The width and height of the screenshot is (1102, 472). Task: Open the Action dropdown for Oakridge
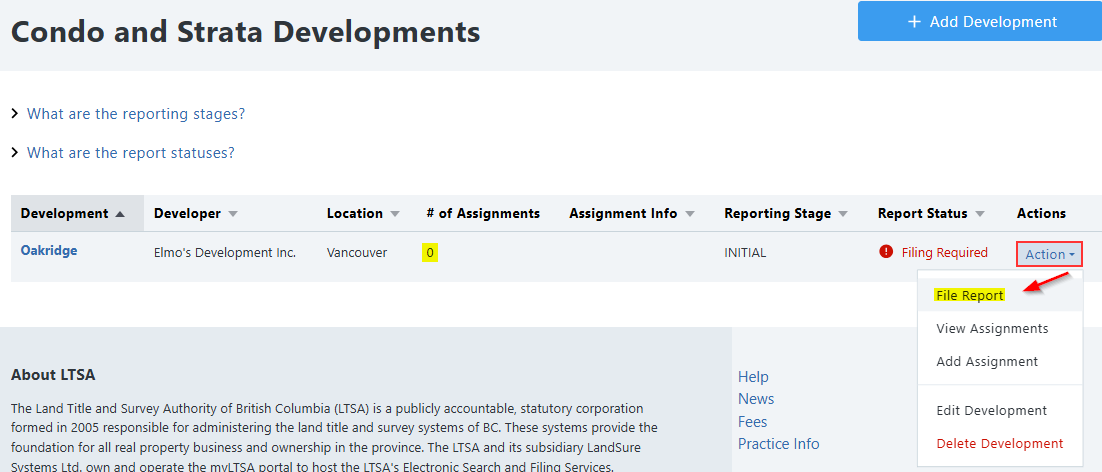click(x=1049, y=254)
